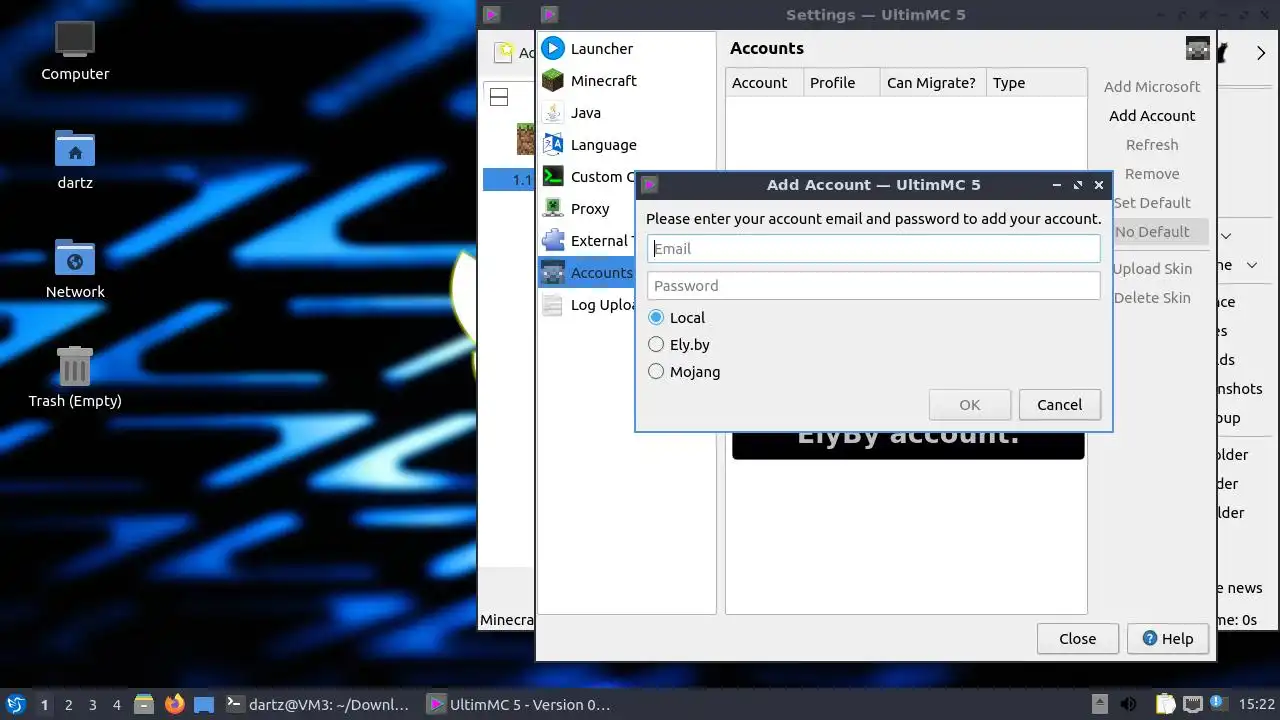Focus the Email input field
Viewport: 1280px width, 720px height.
pyautogui.click(x=874, y=248)
